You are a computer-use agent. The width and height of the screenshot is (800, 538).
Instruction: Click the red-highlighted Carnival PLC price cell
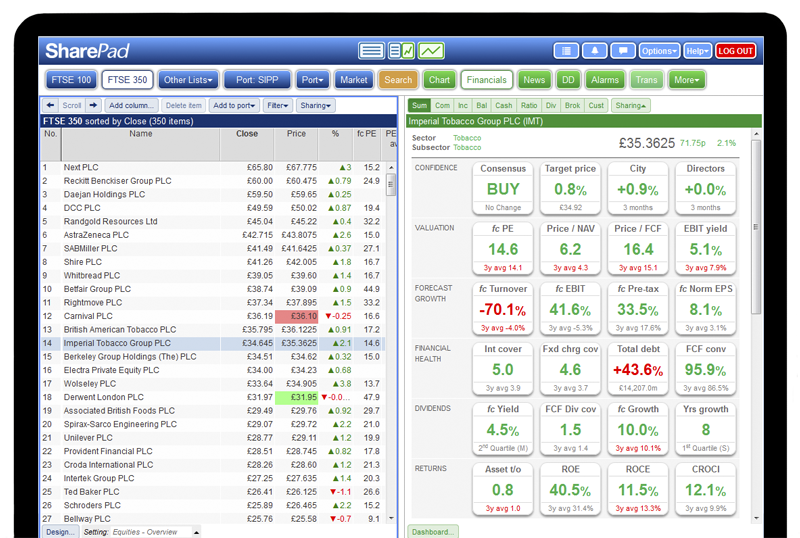click(x=298, y=316)
